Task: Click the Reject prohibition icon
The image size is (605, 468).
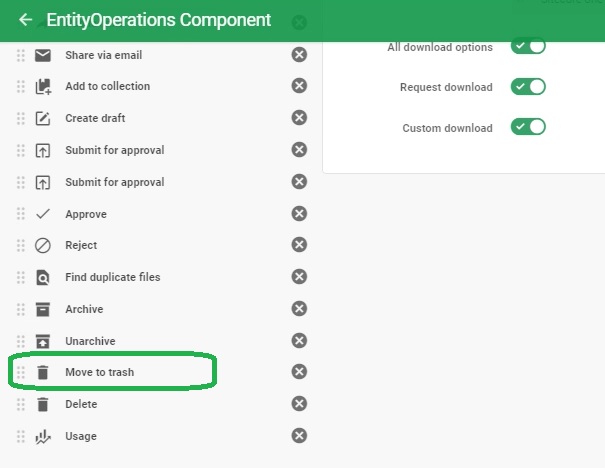Action: [43, 246]
